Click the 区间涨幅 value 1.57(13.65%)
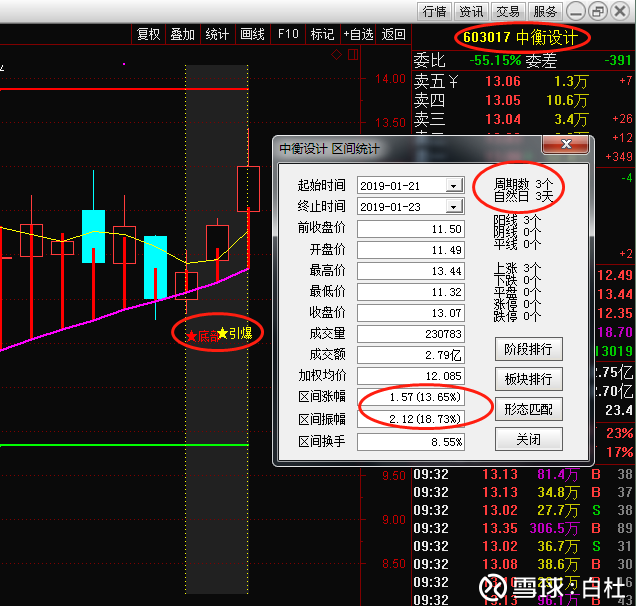The image size is (636, 606). pos(411,397)
